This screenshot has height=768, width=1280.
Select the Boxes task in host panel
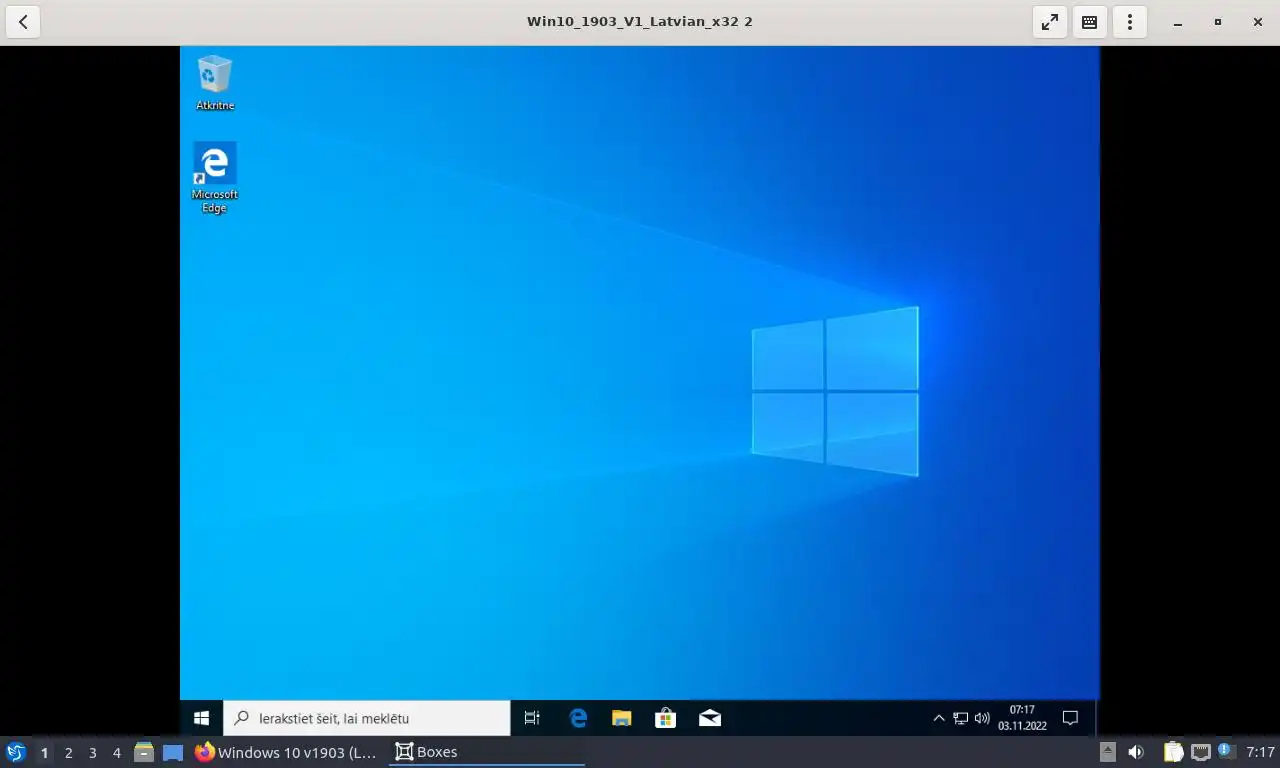(x=486, y=752)
